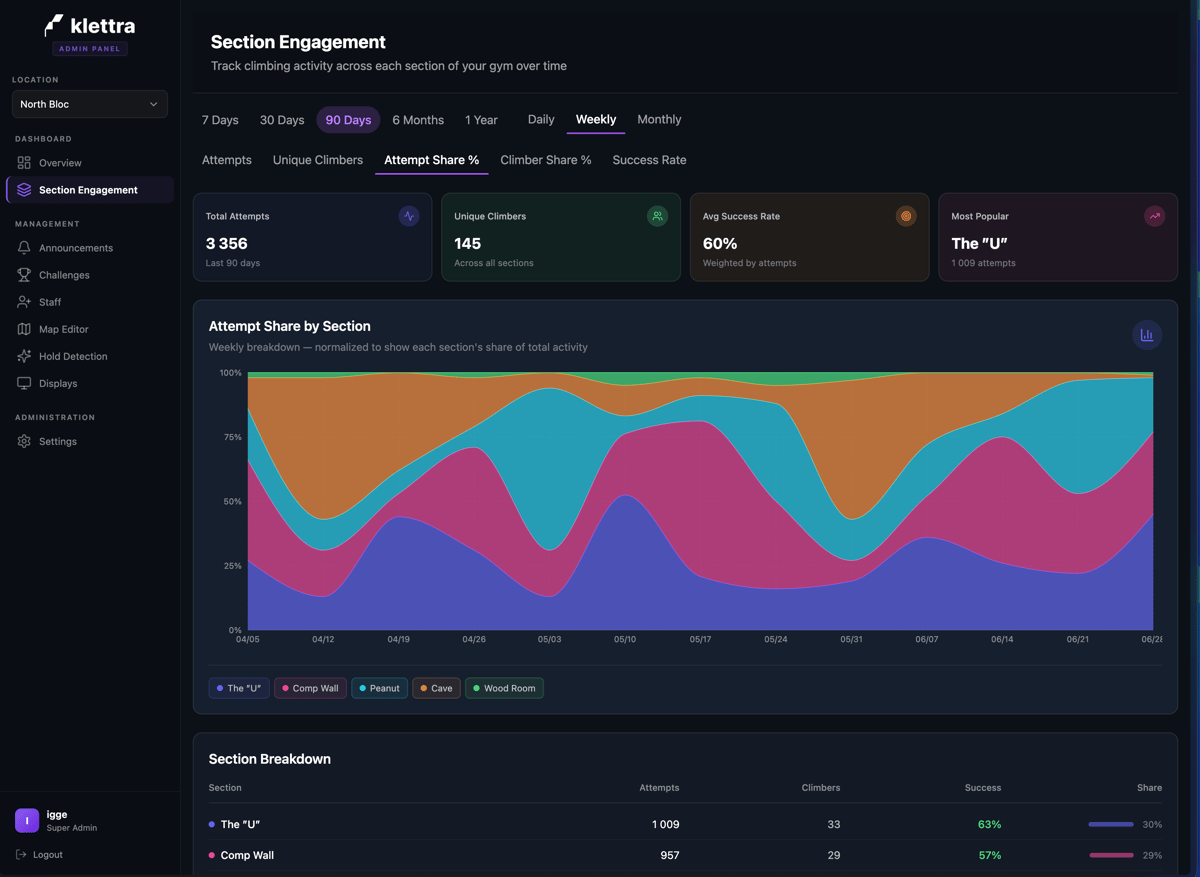1200x877 pixels.
Task: Click the Climbers column header
Action: click(821, 788)
